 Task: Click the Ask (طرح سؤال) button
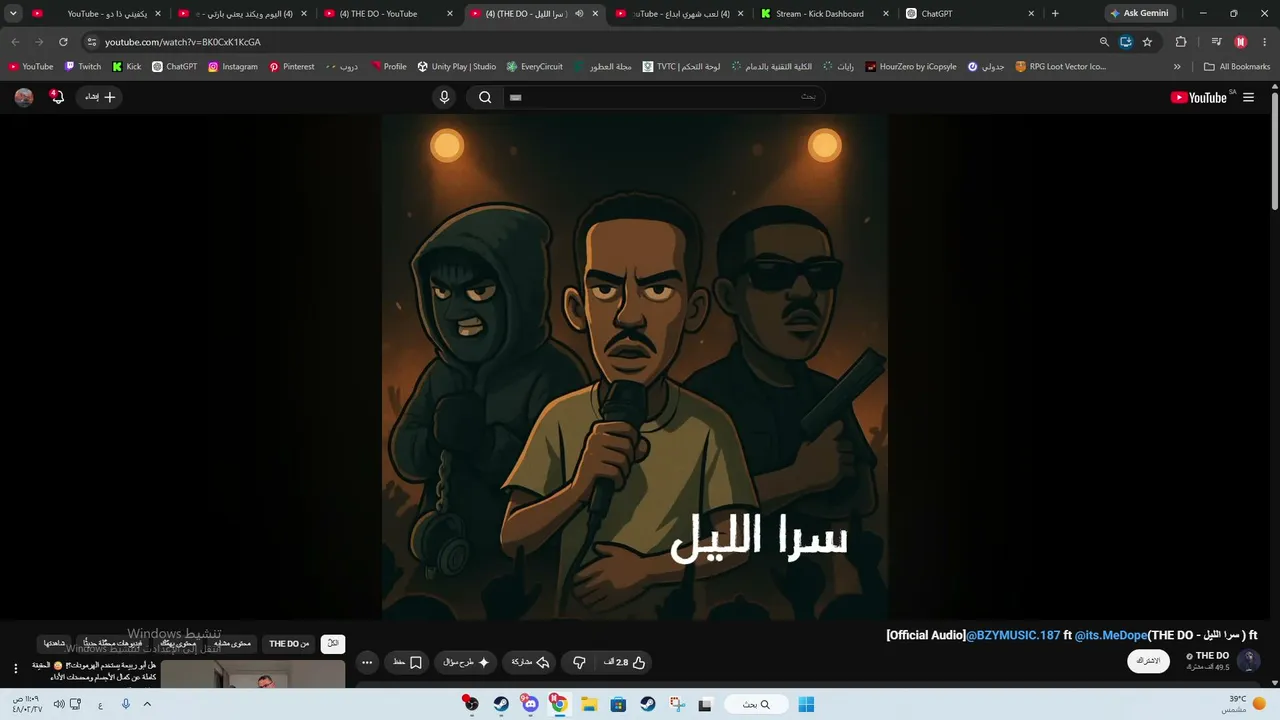[467, 662]
